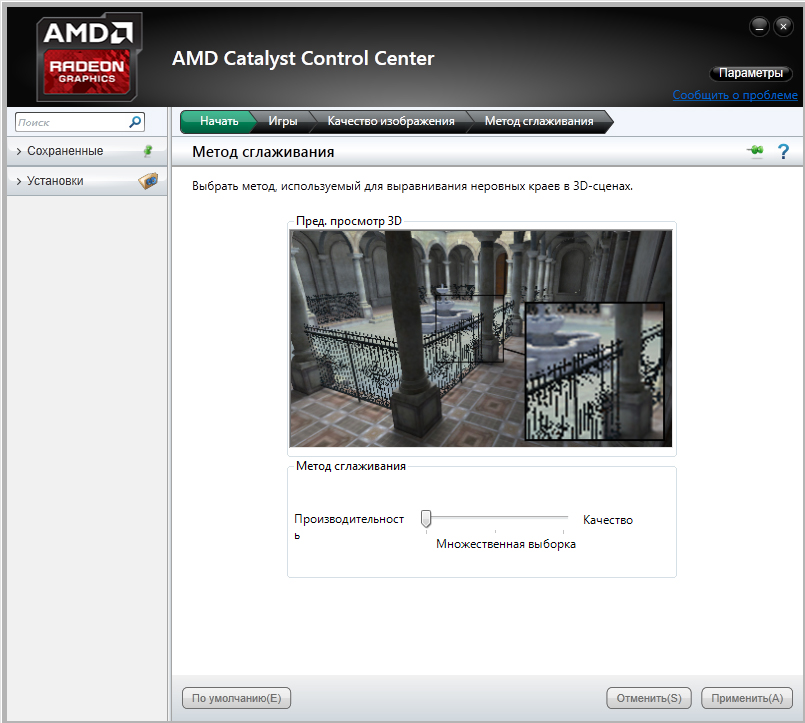Click the AMD Catalyst Control Center title

point(303,59)
